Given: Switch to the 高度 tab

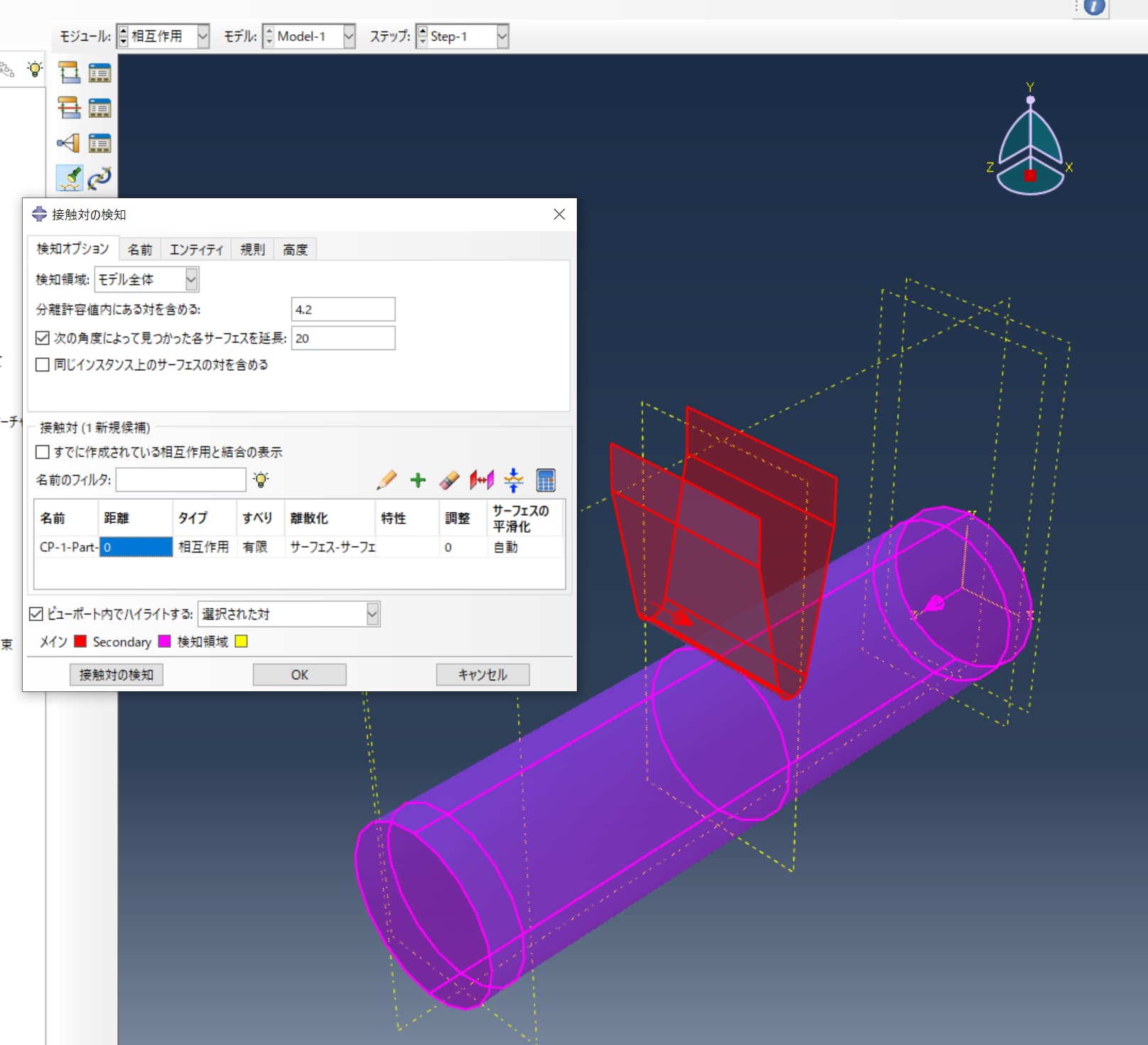Looking at the screenshot, I should [x=295, y=249].
